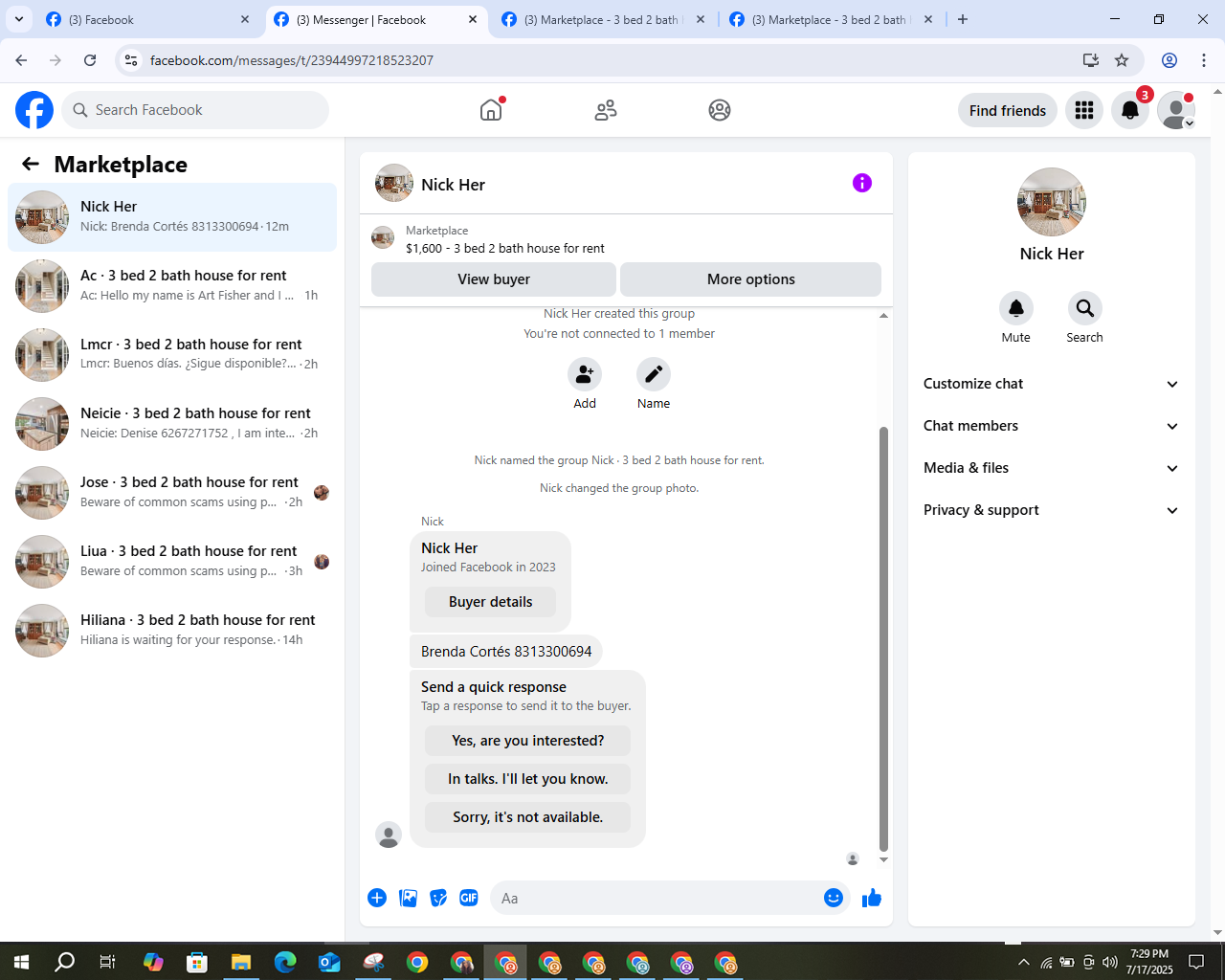Open the Lmcr house for rent conversation
The image size is (1225, 980).
coord(172,355)
